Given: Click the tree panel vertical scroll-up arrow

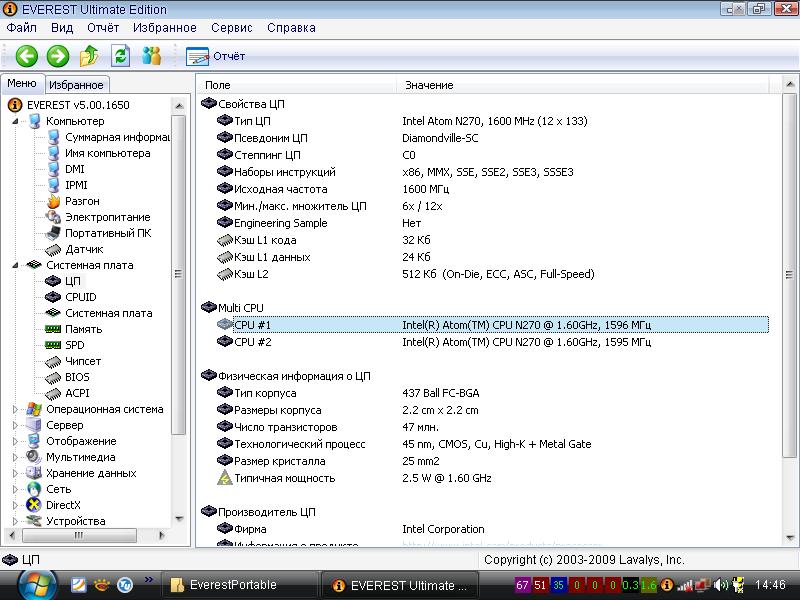Looking at the screenshot, I should [x=179, y=106].
